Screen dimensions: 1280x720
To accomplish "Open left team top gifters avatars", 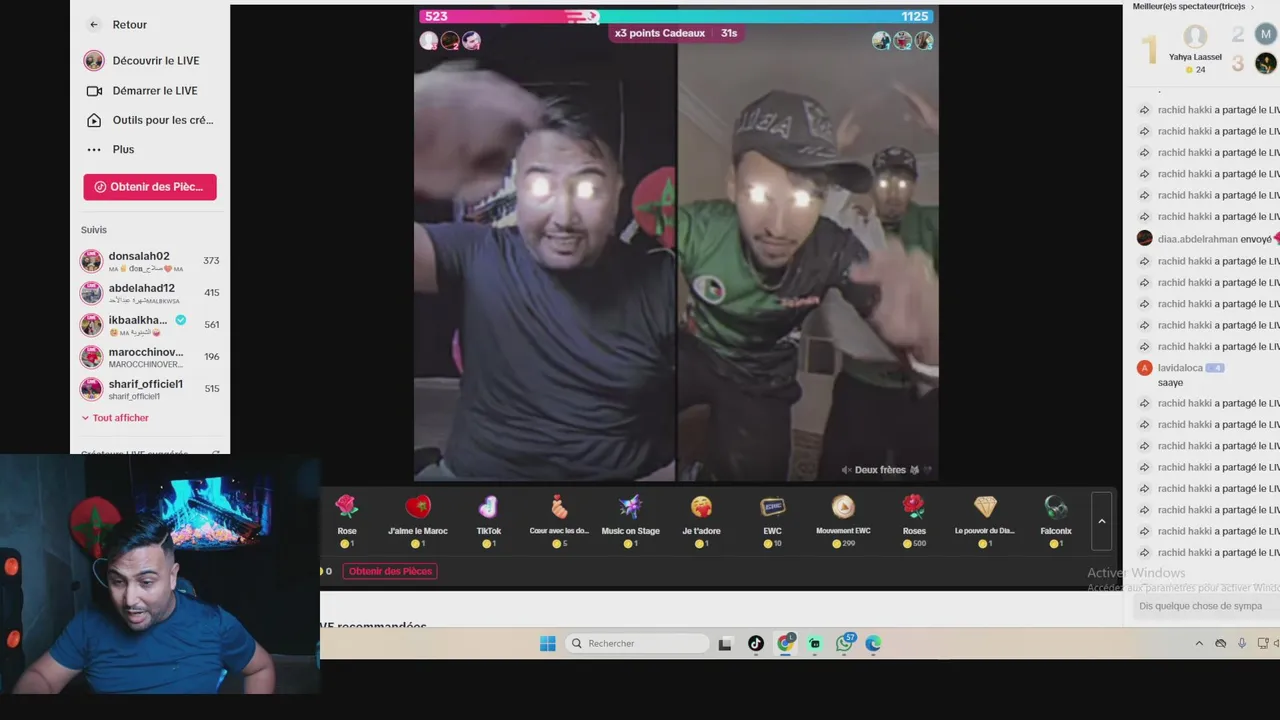I will 450,41.
